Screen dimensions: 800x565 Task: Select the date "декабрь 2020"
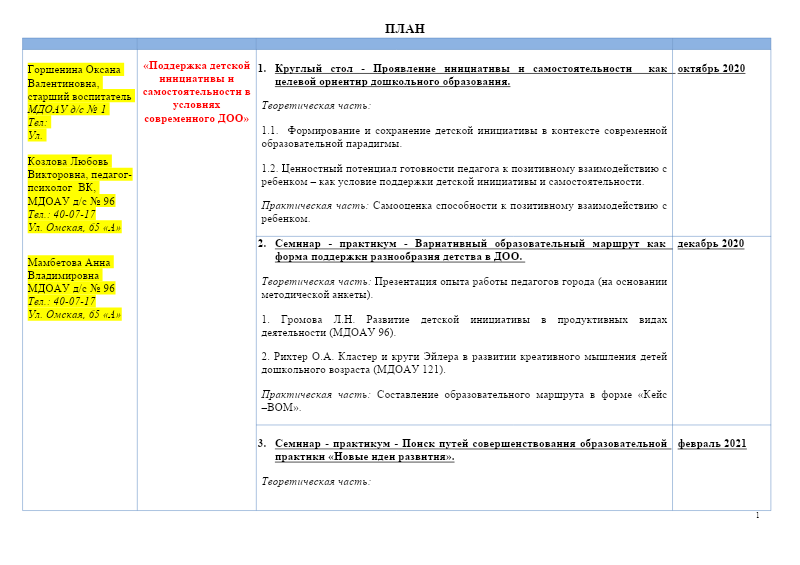point(711,243)
